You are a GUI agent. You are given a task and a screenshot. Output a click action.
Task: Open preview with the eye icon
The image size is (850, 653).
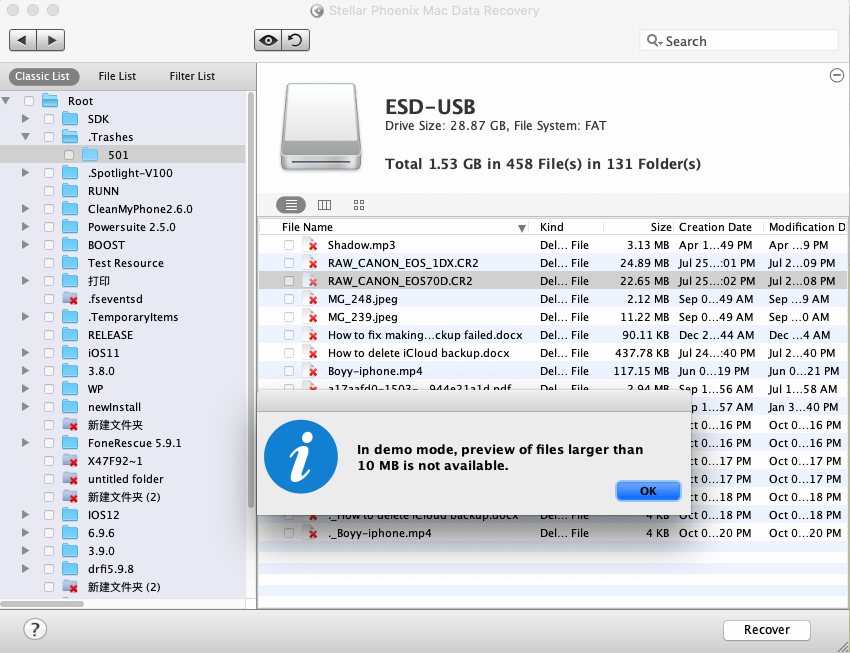coord(268,40)
